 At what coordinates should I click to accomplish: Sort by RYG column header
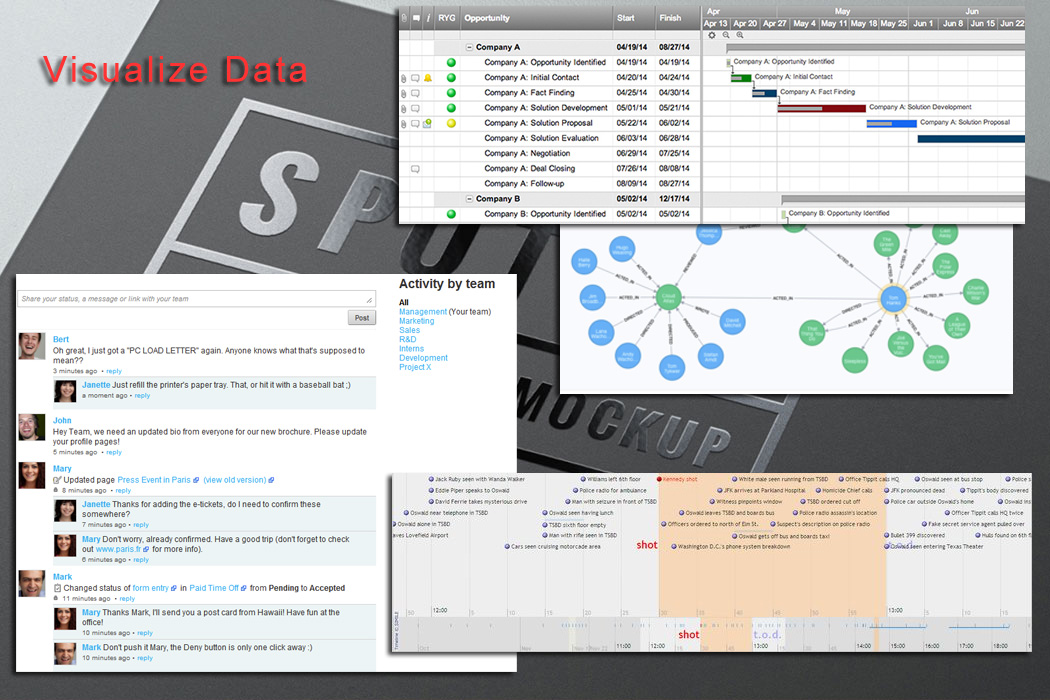(447, 18)
